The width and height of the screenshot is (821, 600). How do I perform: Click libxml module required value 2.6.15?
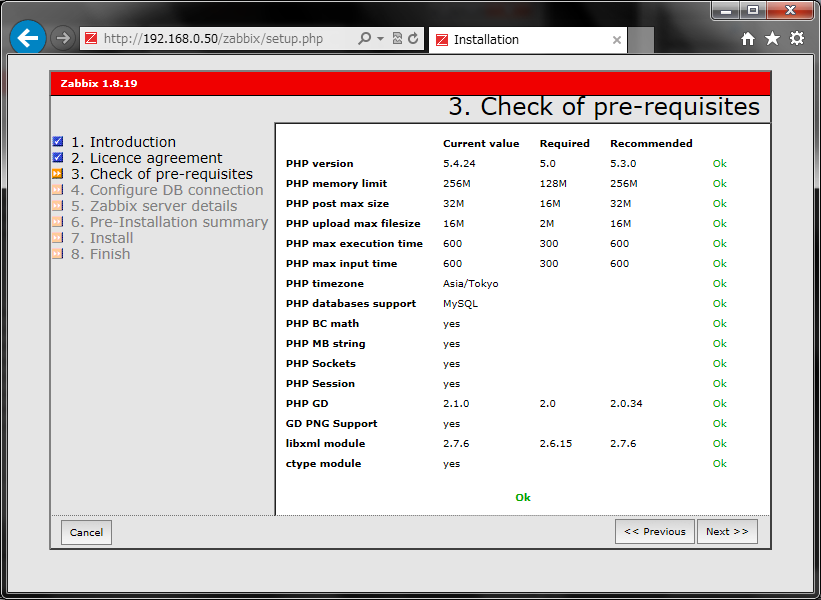556,443
